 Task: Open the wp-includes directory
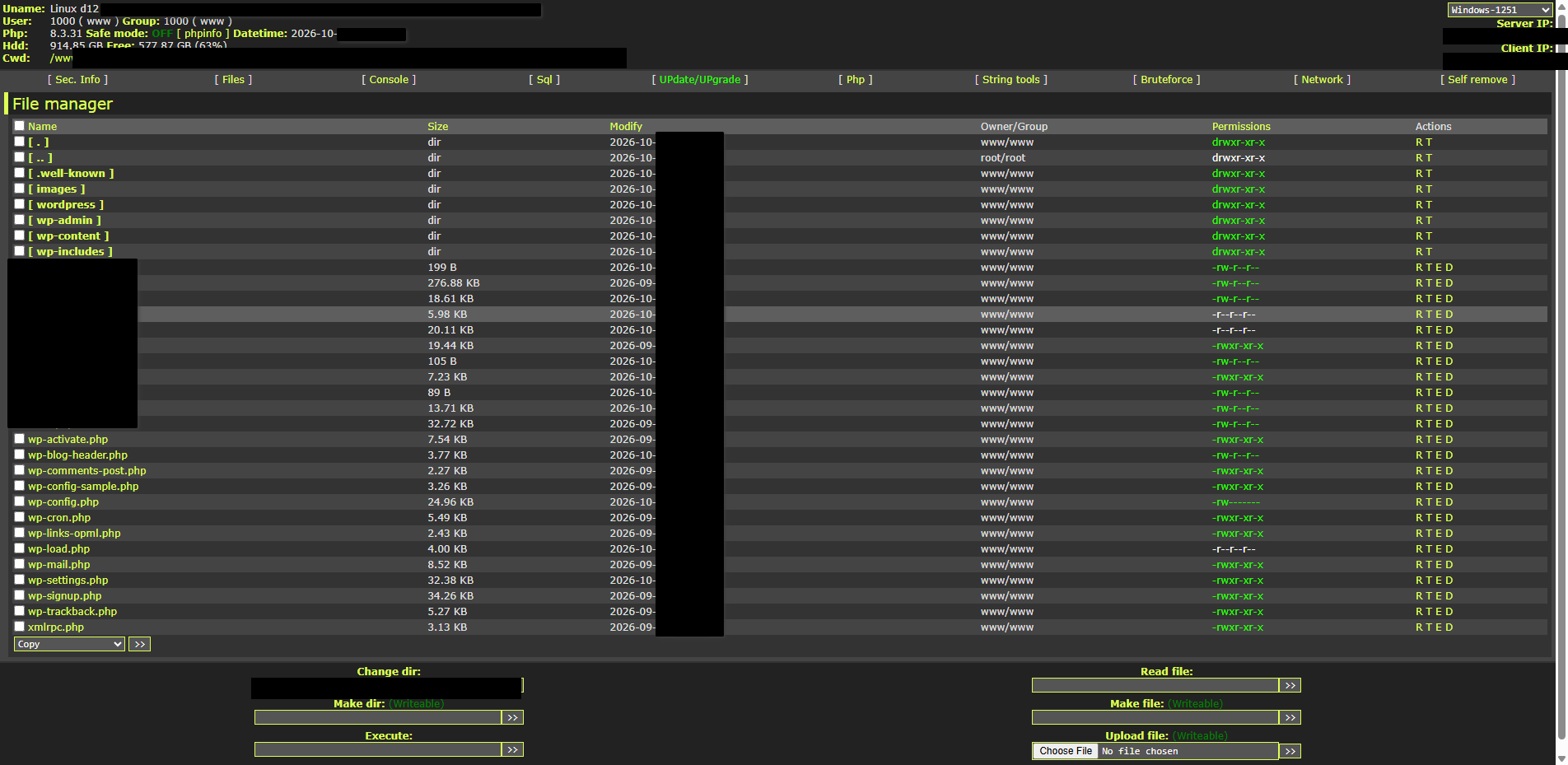[x=70, y=252]
